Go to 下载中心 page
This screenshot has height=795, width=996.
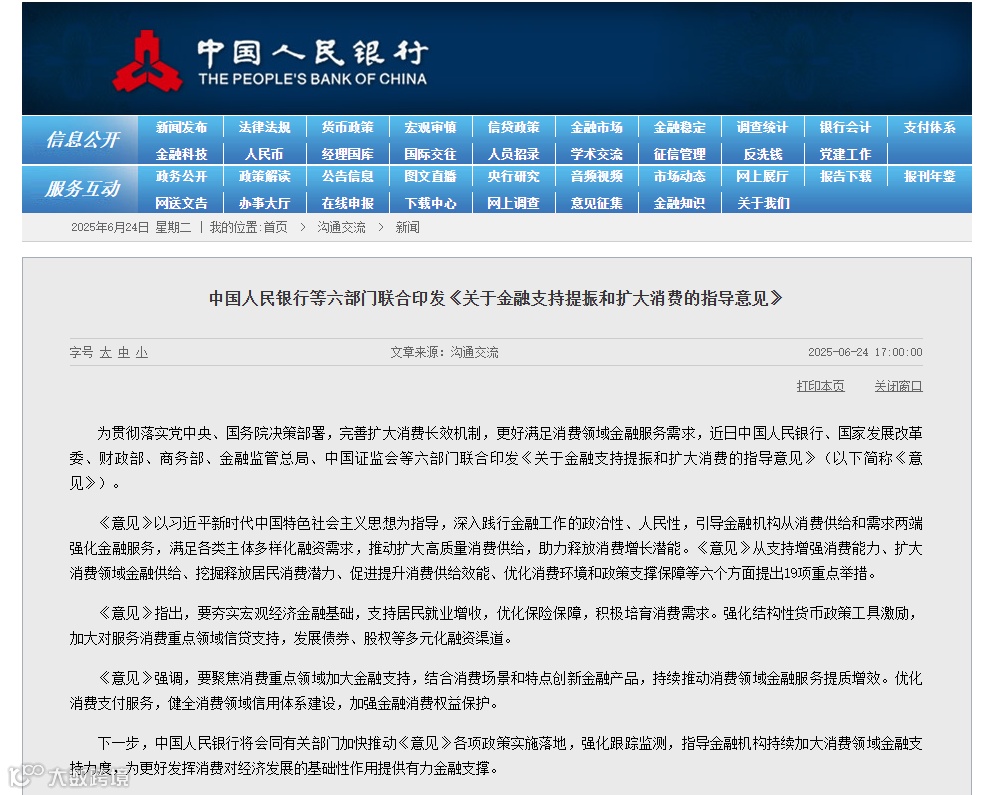pos(431,203)
